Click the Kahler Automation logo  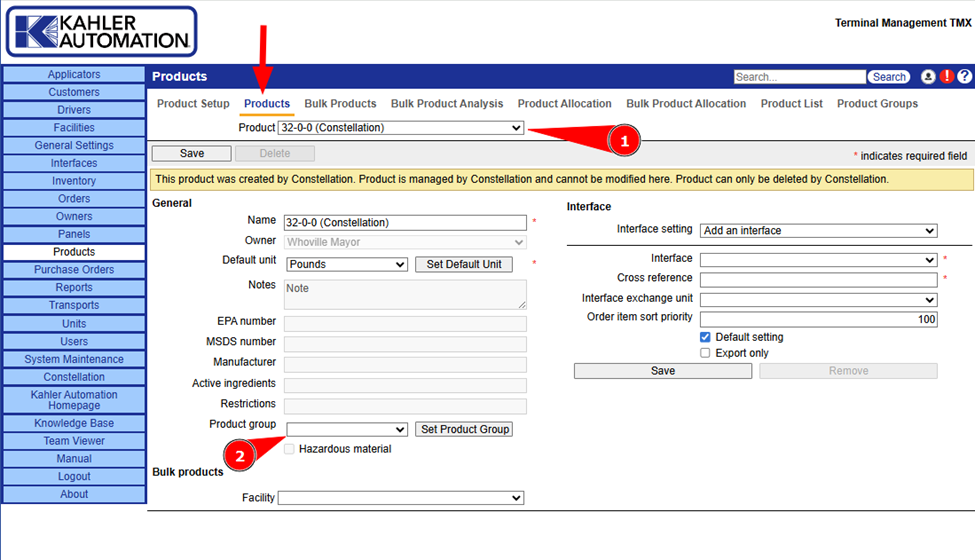coord(101,32)
